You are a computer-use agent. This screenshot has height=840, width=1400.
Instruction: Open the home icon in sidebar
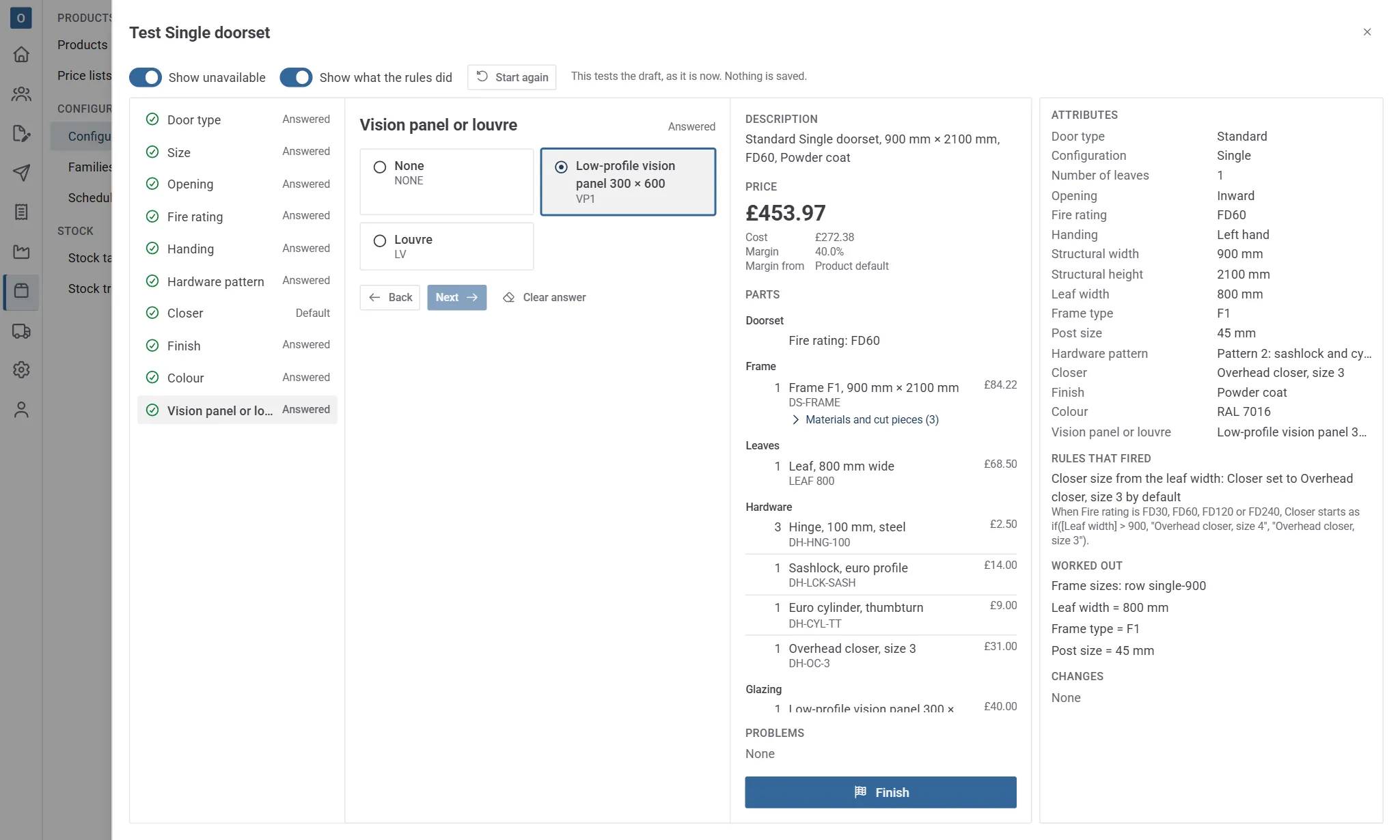[x=21, y=55]
